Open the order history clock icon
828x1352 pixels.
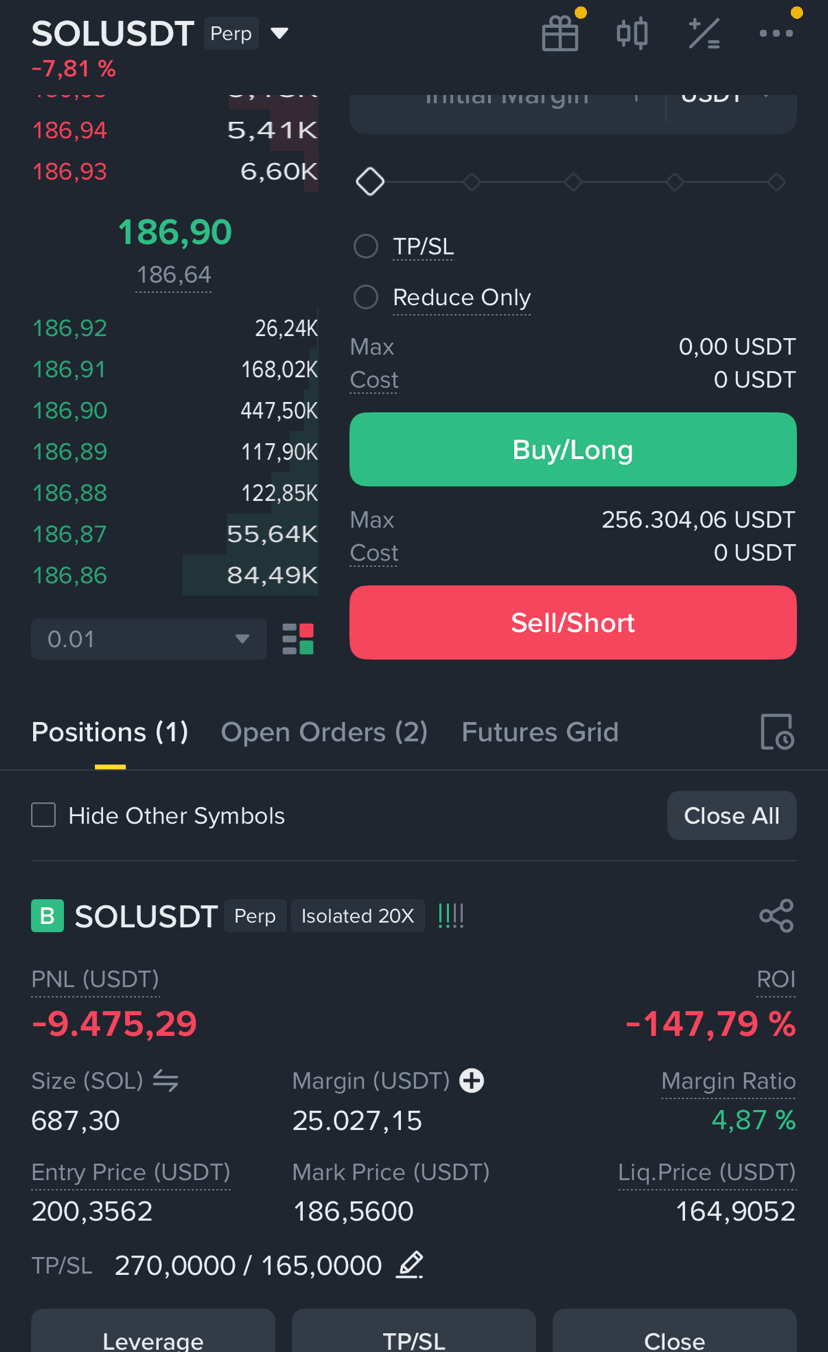tap(777, 732)
